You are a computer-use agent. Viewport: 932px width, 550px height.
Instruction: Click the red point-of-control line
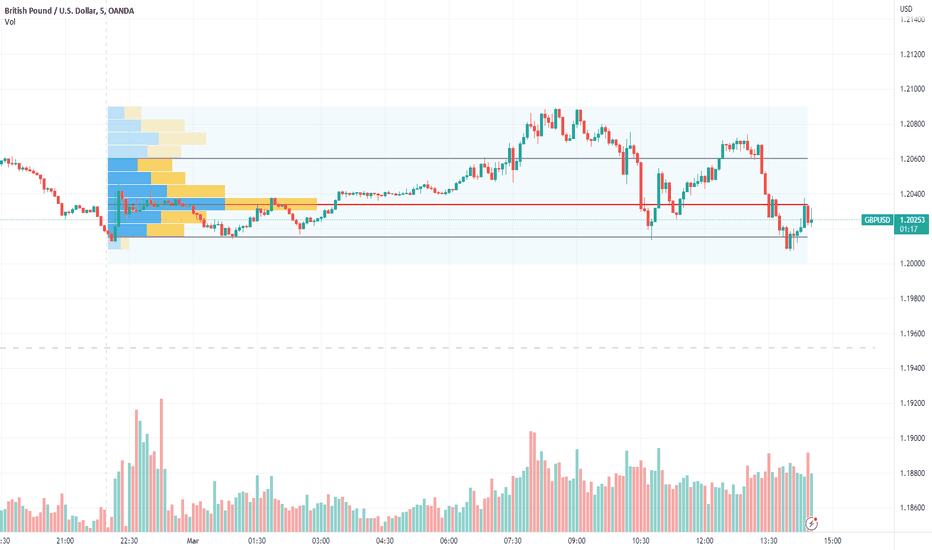(458, 205)
